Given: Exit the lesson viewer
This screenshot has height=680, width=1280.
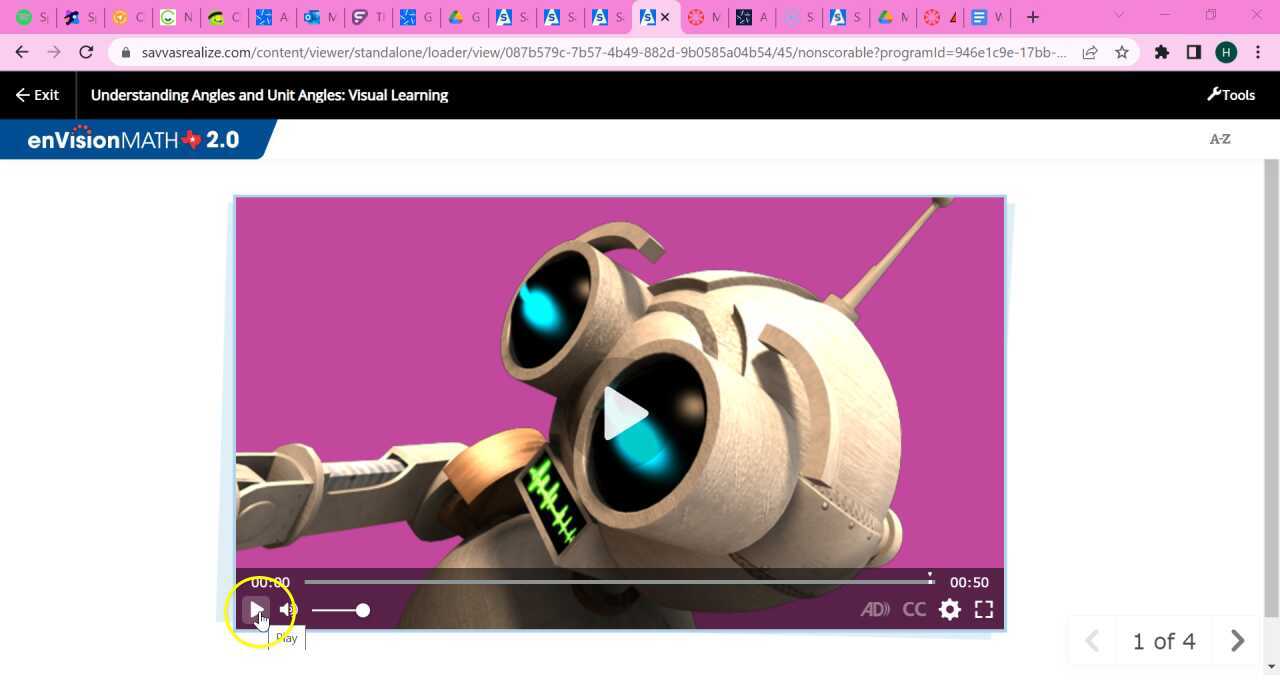Looking at the screenshot, I should coord(37,95).
